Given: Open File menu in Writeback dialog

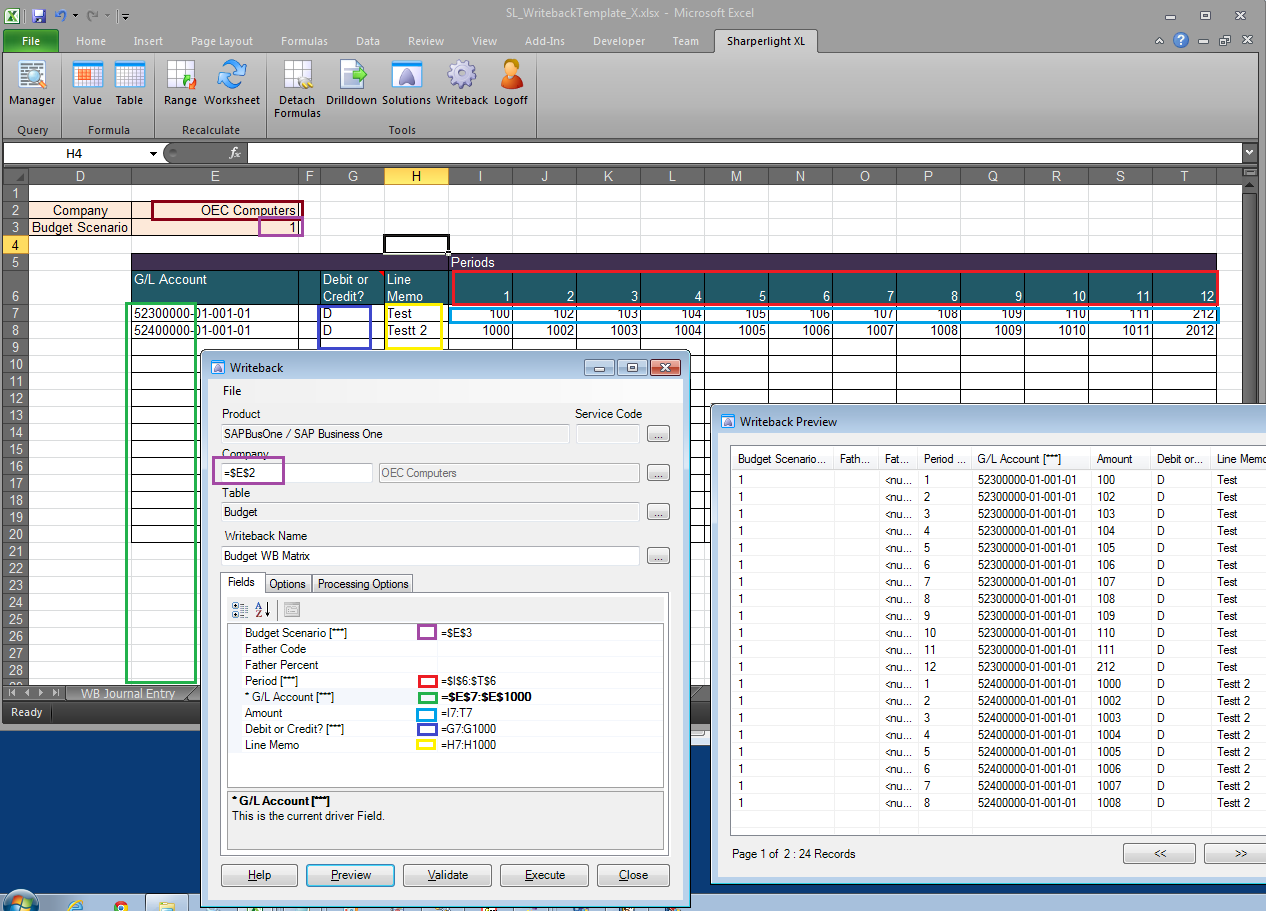Looking at the screenshot, I should (x=232, y=391).
